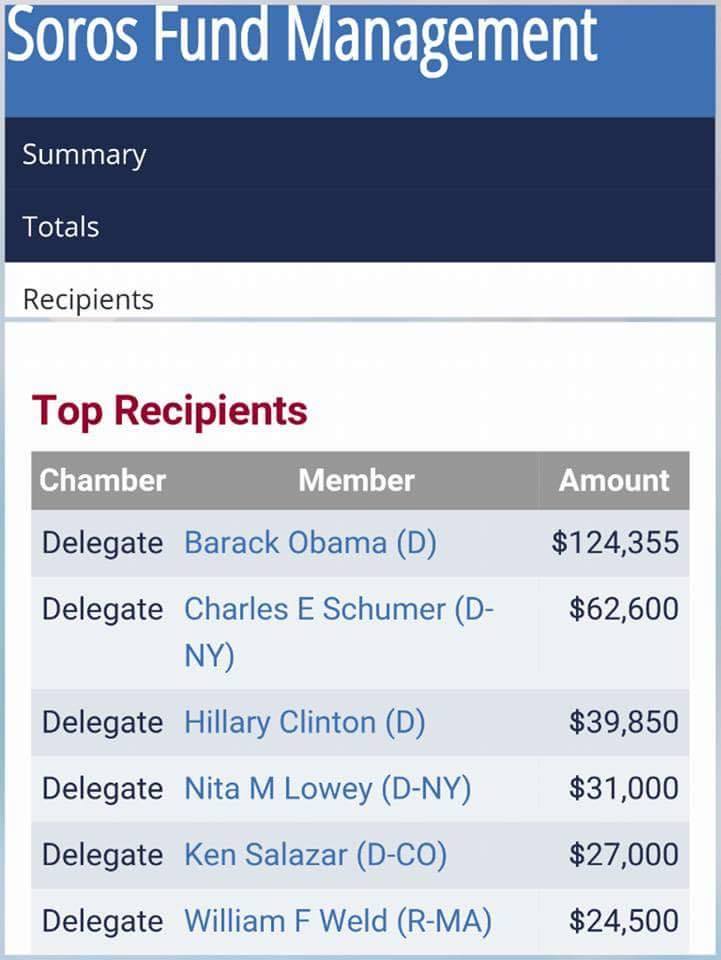Open William F Weld (R-MA) link
The height and width of the screenshot is (960, 721).
click(338, 921)
